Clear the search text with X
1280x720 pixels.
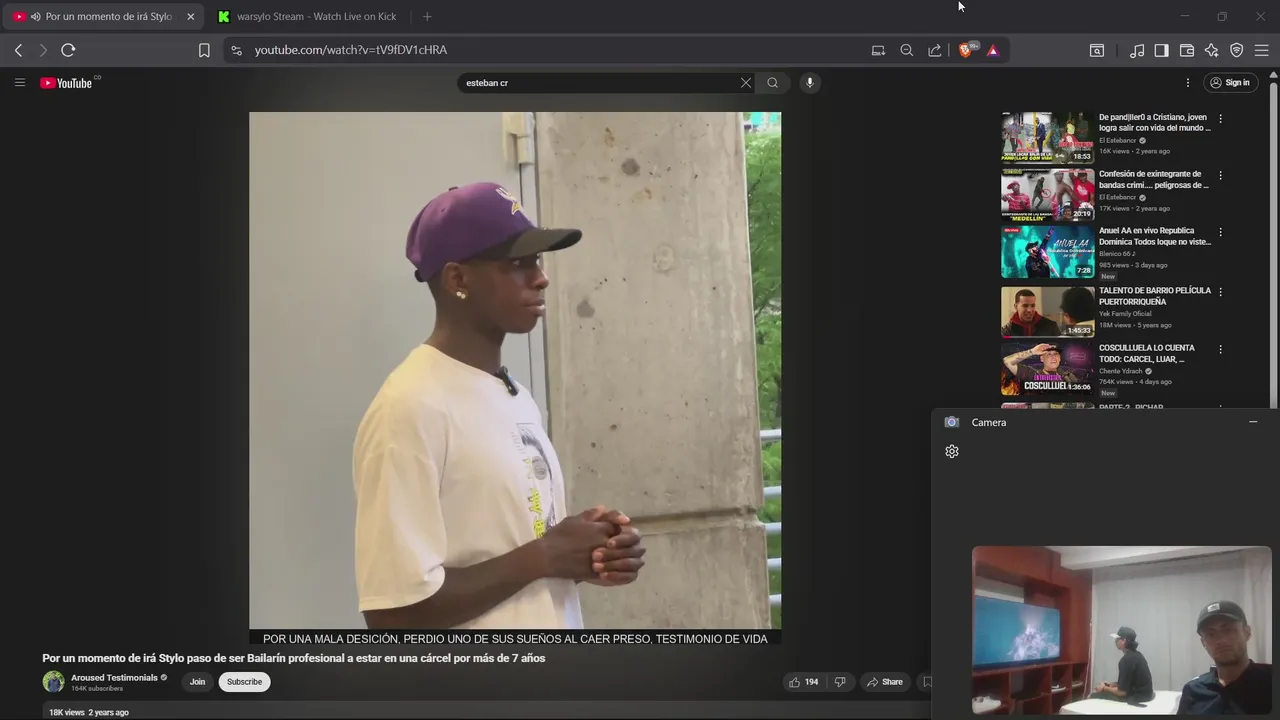pyautogui.click(x=746, y=83)
